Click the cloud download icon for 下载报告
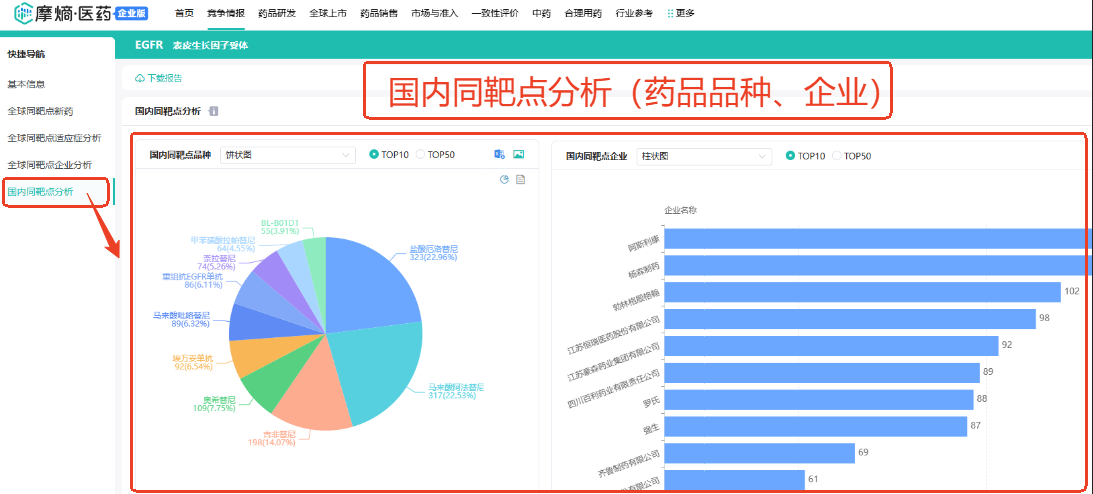 (x=140, y=78)
